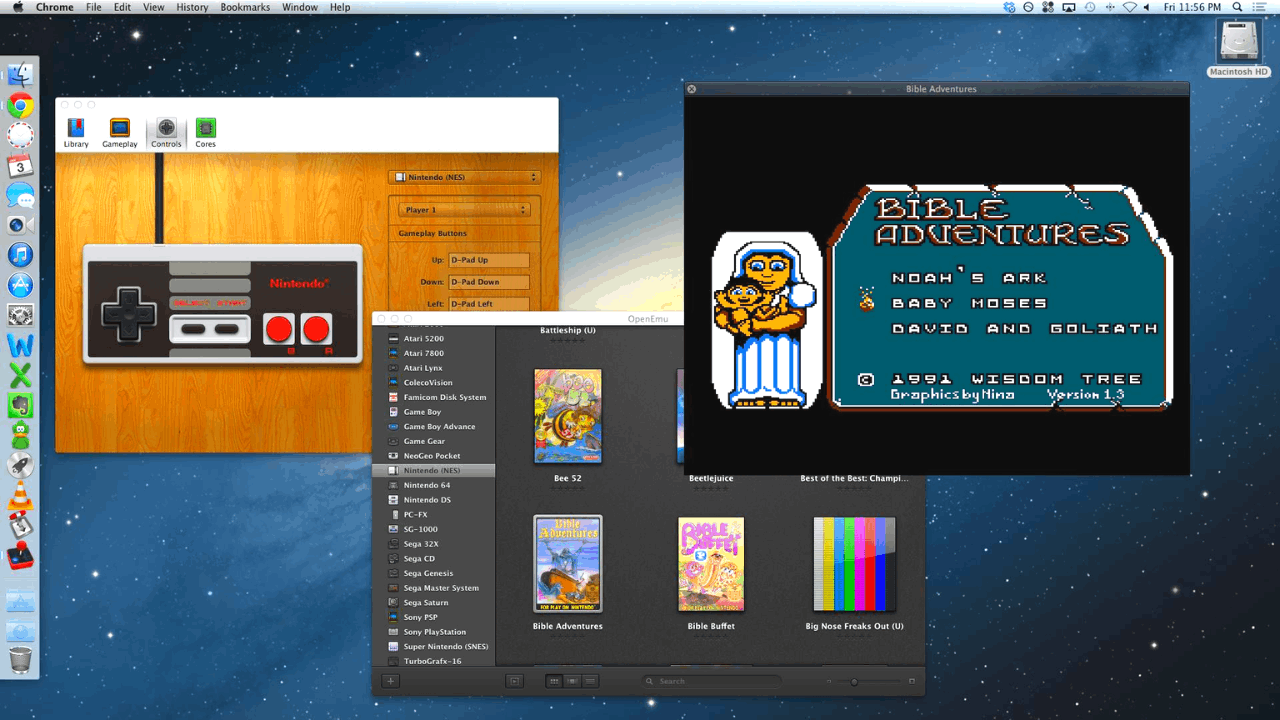Open Spotlight search in the menu bar
Viewport: 1280px width, 720px height.
pos(1238,7)
